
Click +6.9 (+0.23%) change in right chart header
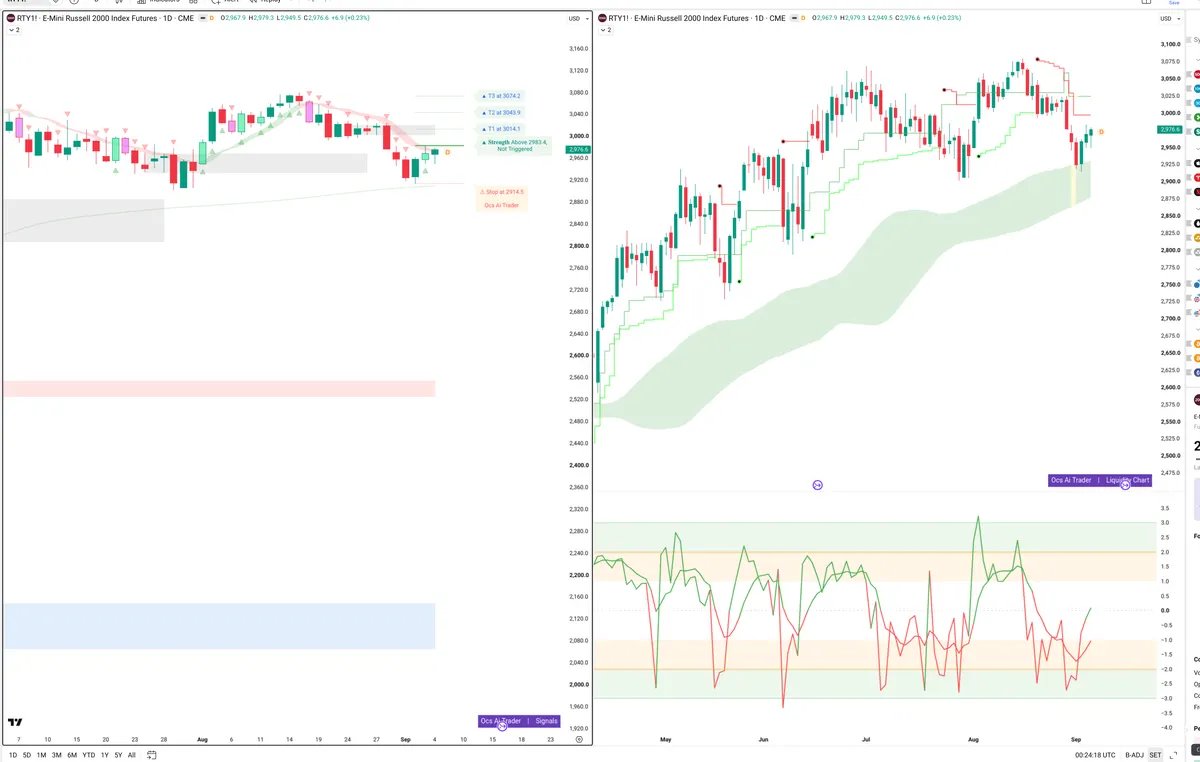pos(940,18)
